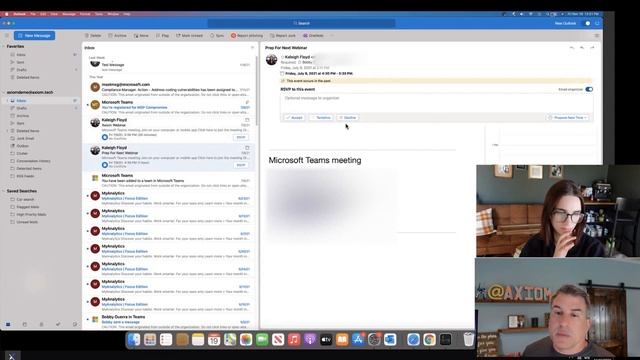
Task: Click the Tentative RSVP button
Action: click(x=321, y=118)
